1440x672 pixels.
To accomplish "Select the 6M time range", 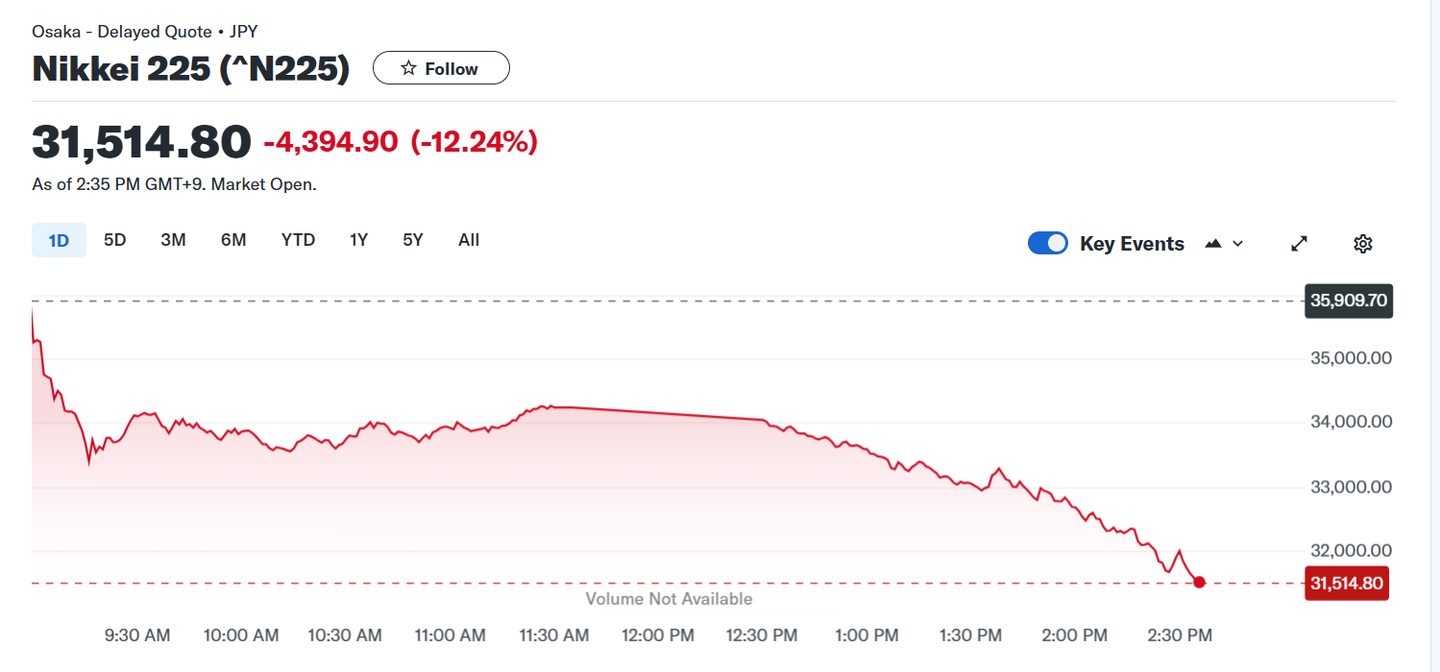I will [x=233, y=240].
